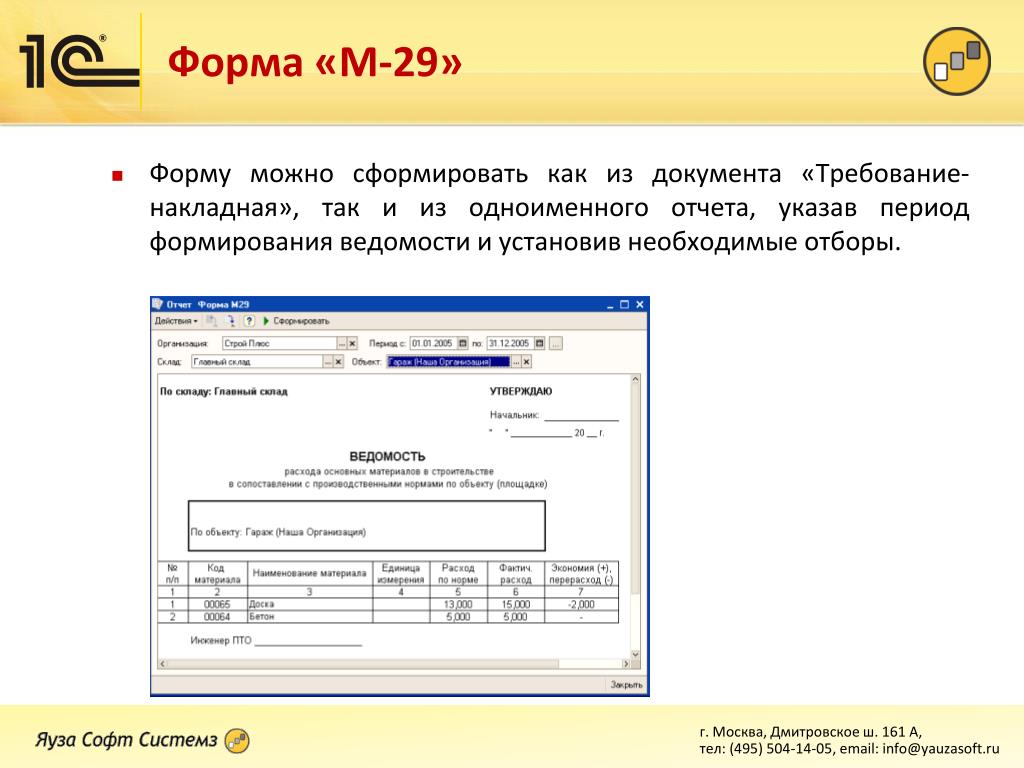The height and width of the screenshot is (768, 1024).
Task: Click the cell with code 00064
Action: 217,616
